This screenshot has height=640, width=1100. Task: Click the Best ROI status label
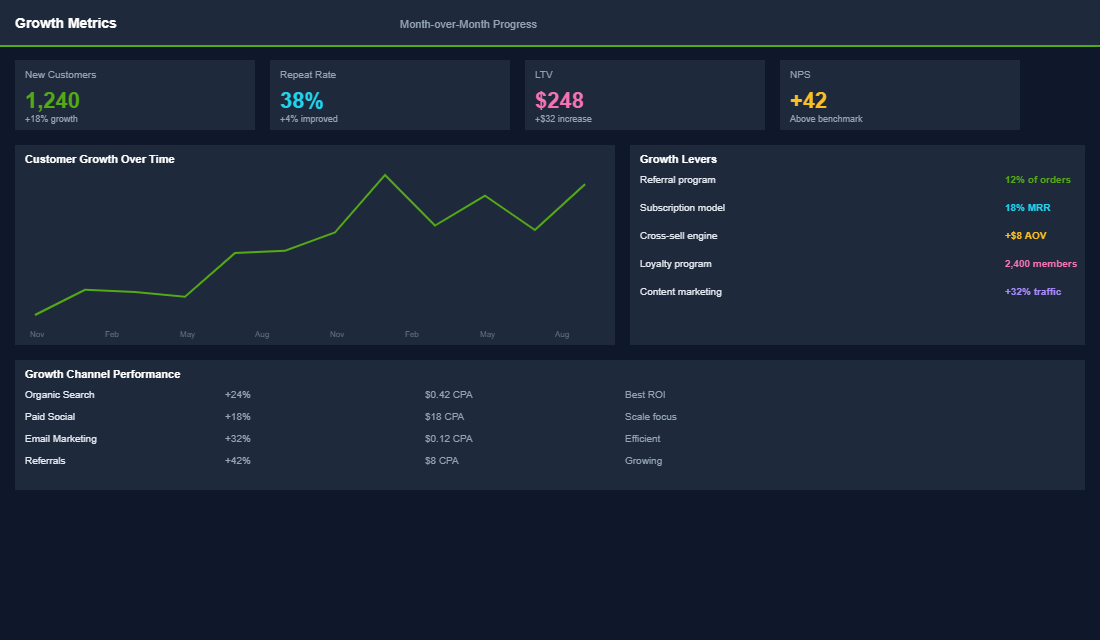642,394
